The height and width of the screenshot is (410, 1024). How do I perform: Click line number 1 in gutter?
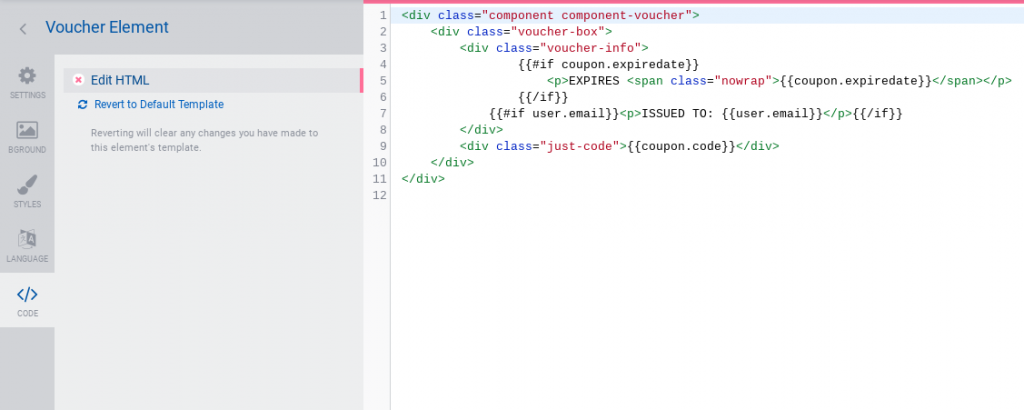383,15
